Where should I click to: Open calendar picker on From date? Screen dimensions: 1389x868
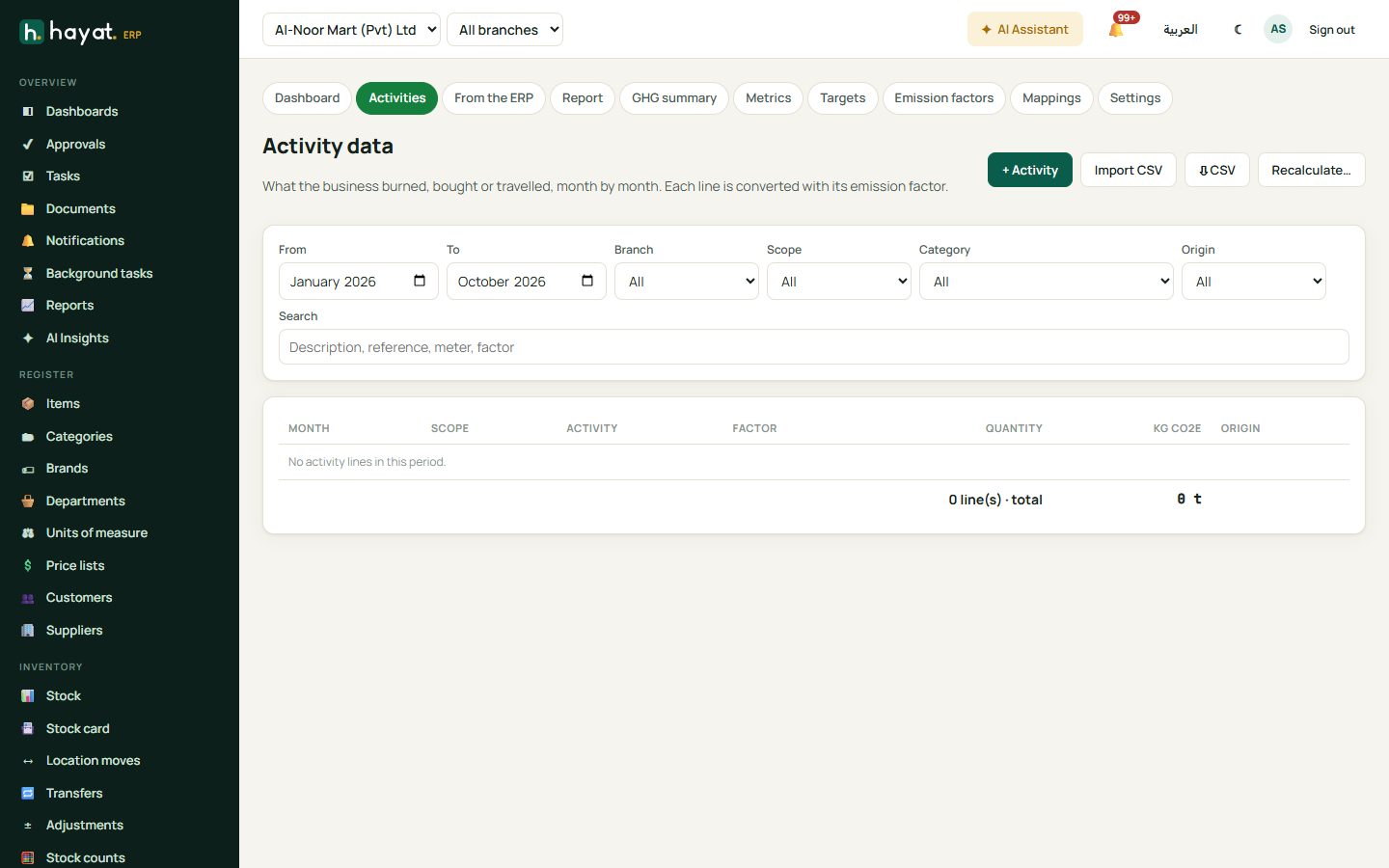(x=420, y=281)
